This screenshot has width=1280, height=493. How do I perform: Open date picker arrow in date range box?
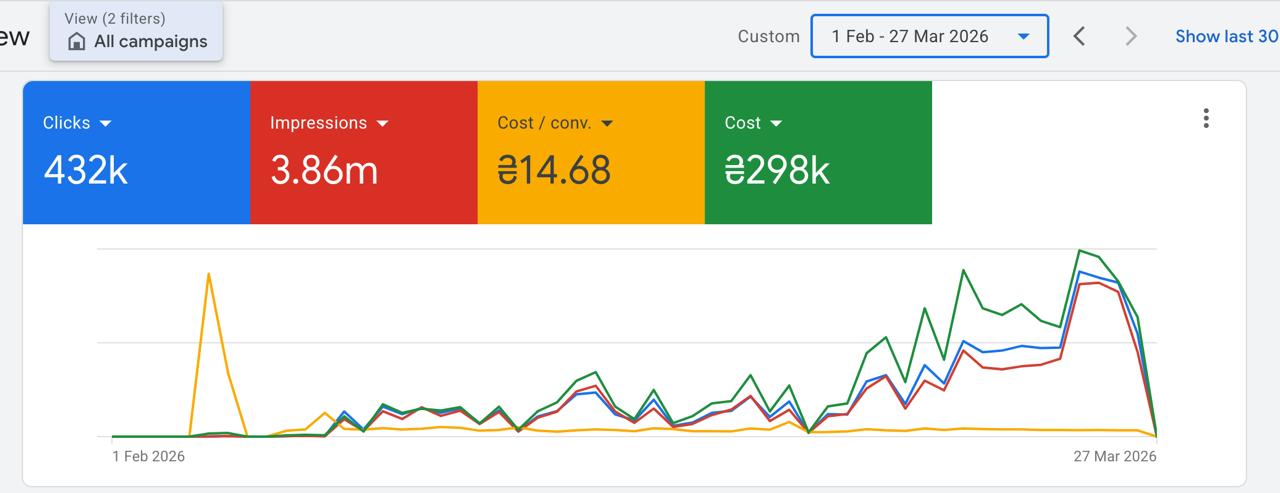pos(1023,37)
